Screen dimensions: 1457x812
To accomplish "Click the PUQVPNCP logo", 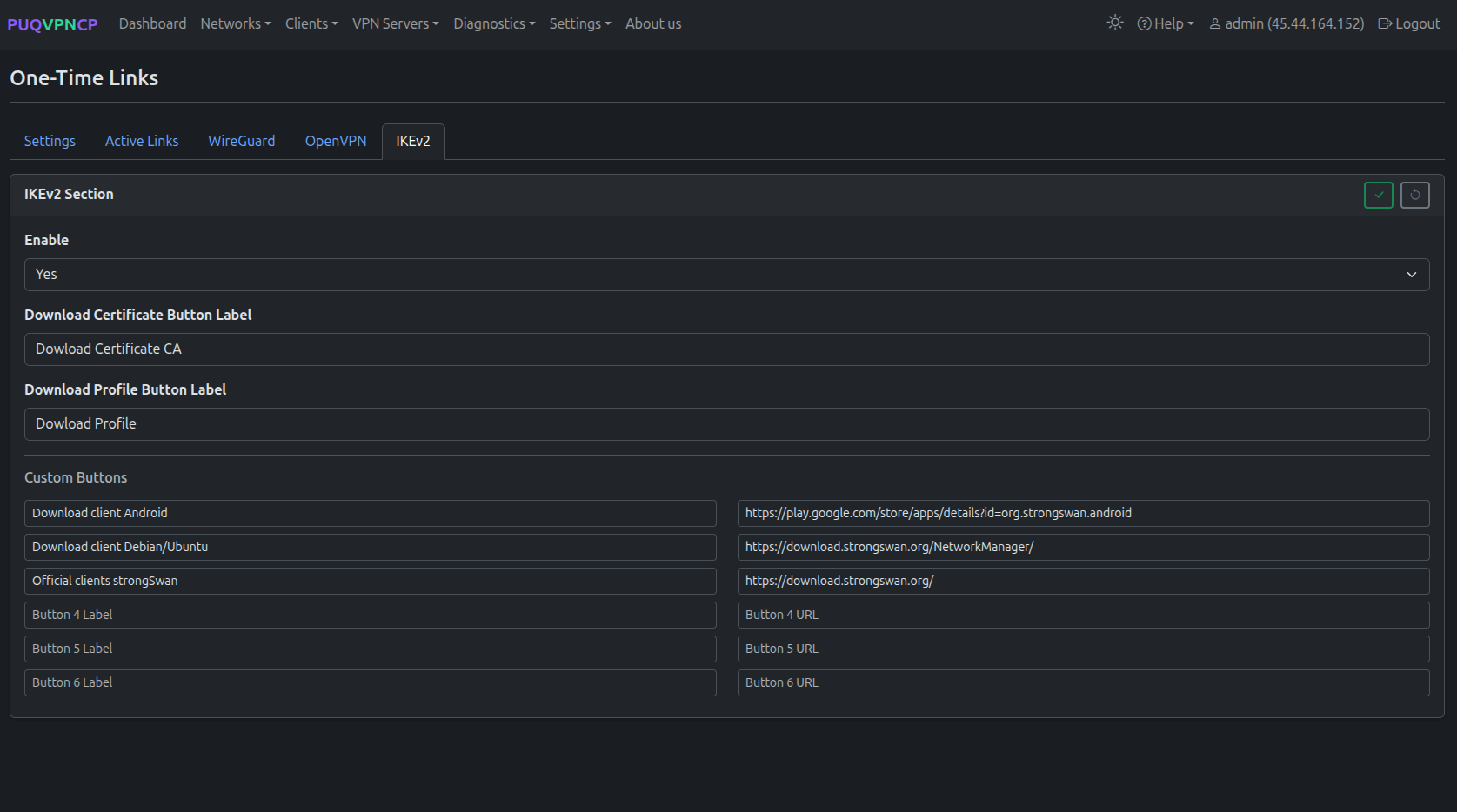I will point(52,24).
